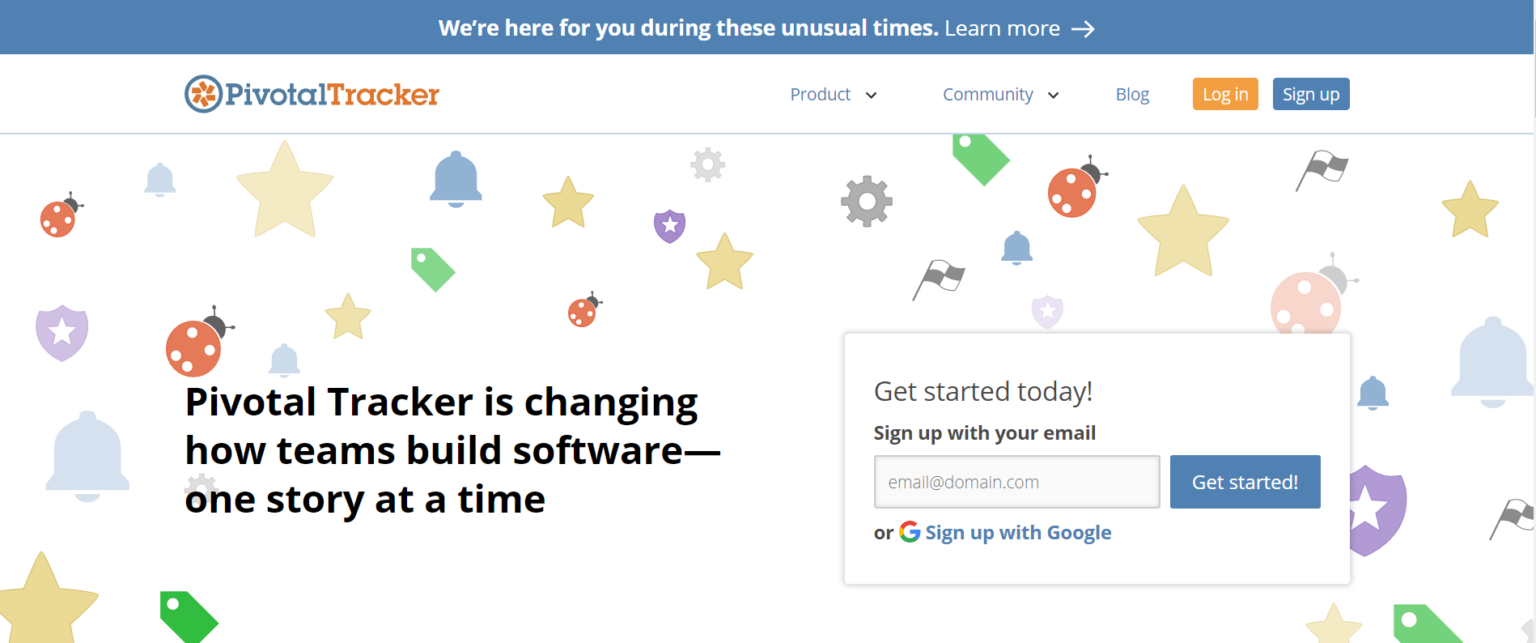Click the orange Log in button
Screen dimensions: 1536x643
point(1225,94)
